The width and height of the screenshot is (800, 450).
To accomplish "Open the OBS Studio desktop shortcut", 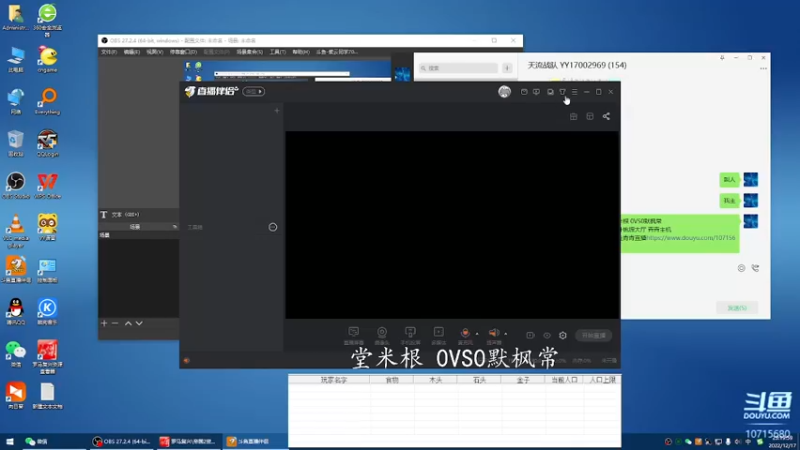I will (x=16, y=186).
